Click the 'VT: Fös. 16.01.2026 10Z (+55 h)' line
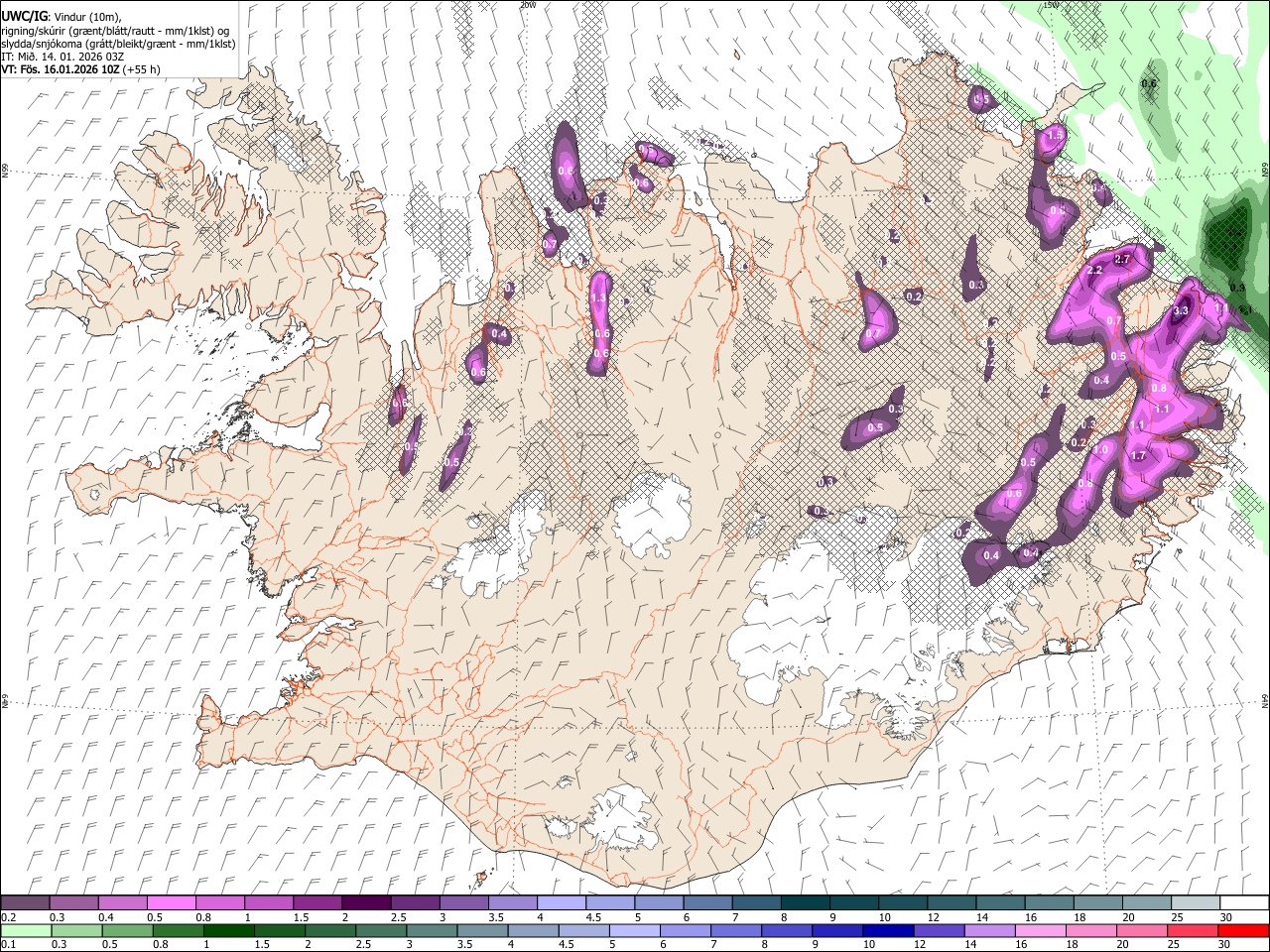The width and height of the screenshot is (1270, 952). point(81,69)
